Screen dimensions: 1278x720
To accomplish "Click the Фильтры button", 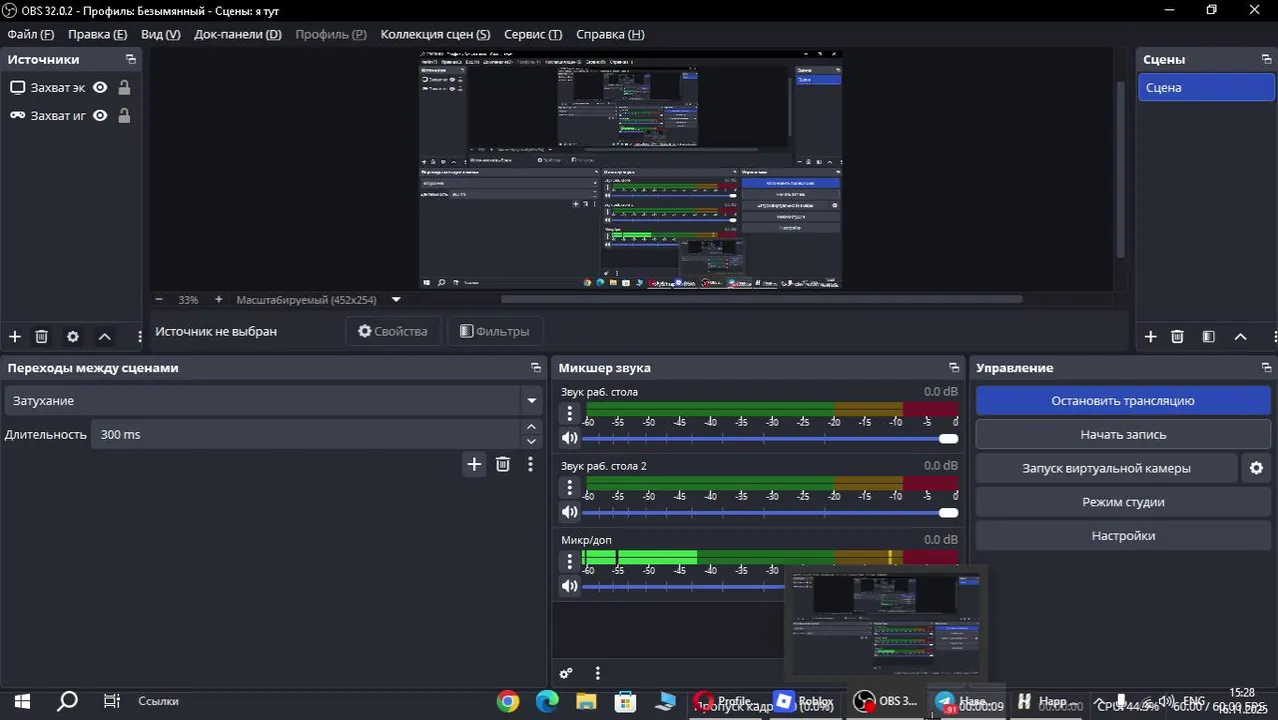I will (495, 331).
